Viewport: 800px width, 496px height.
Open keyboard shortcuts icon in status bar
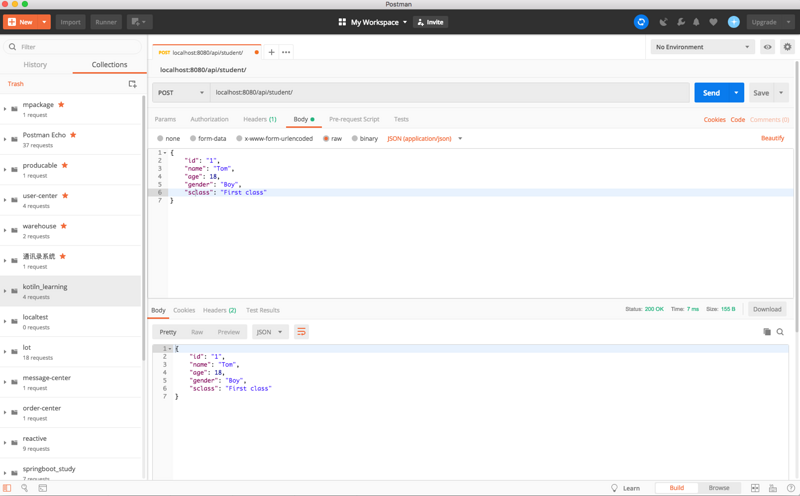[773, 488]
